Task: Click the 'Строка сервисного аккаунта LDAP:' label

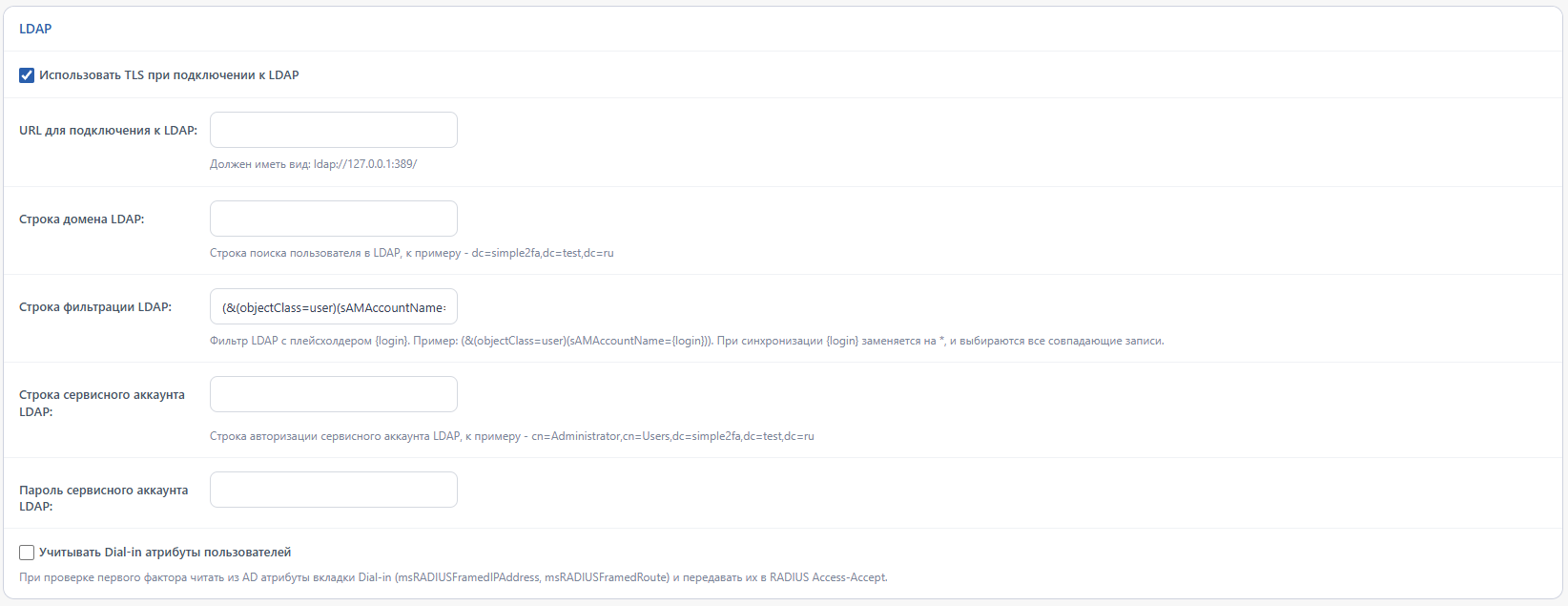Action: pyautogui.click(x=102, y=403)
